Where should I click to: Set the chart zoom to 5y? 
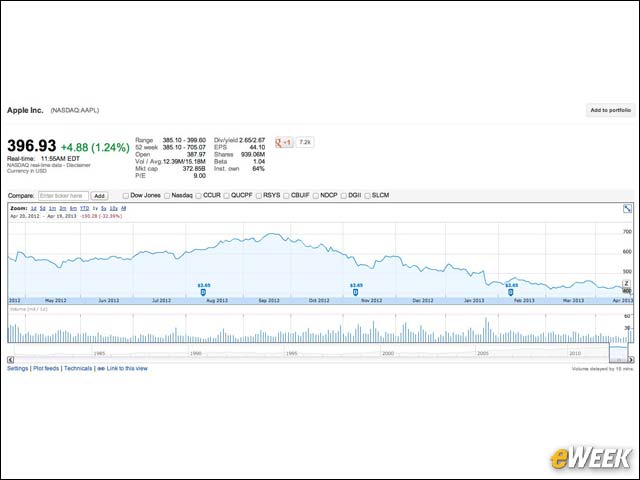tap(103, 209)
